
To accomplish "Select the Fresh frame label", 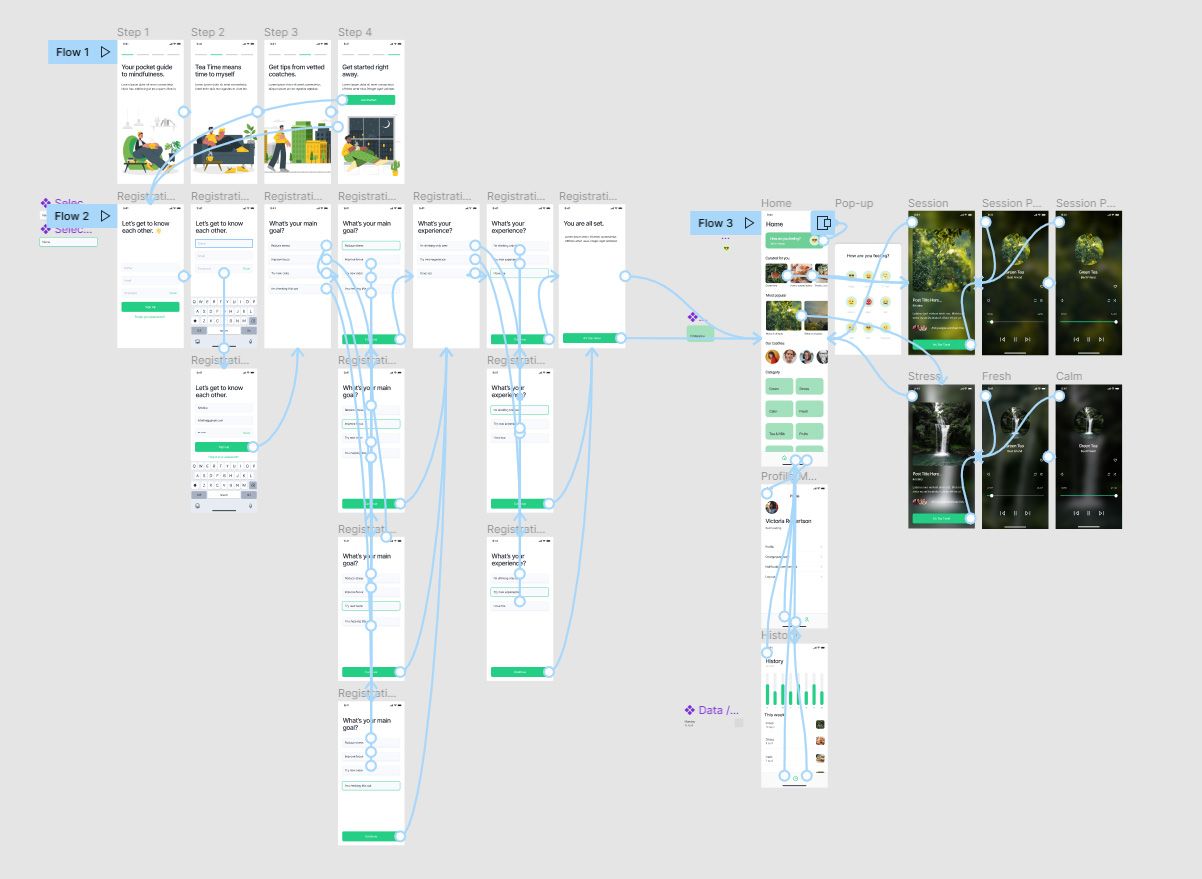I will [996, 376].
